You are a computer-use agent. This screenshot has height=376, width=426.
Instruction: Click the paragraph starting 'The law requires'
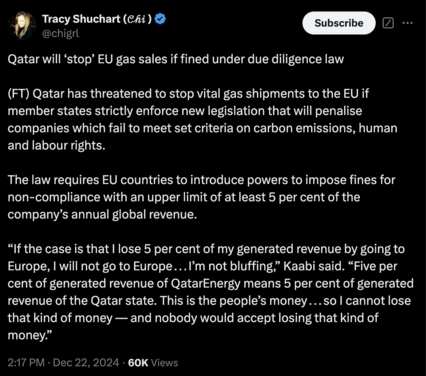tap(201, 197)
